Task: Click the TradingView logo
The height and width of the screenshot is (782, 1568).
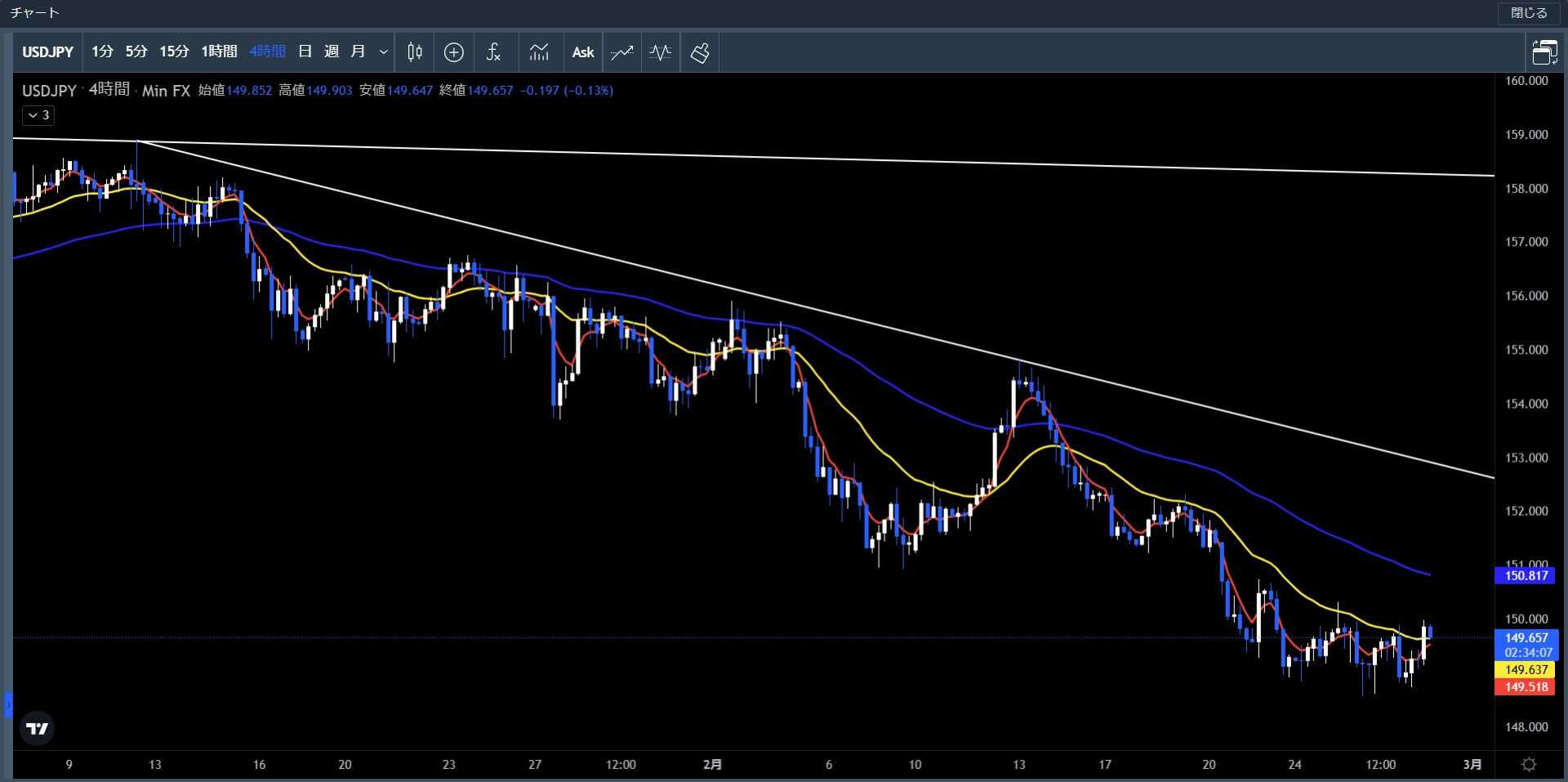Action: tap(38, 728)
